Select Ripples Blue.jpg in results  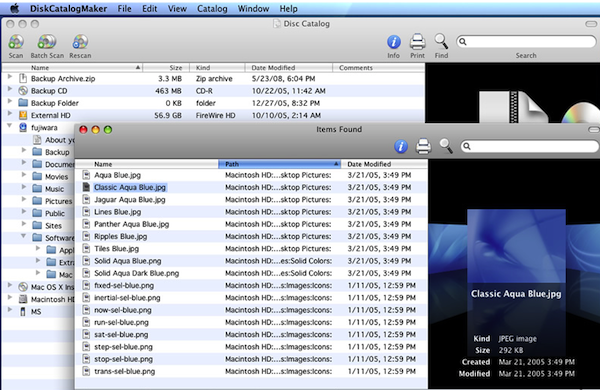pyautogui.click(x=121, y=237)
